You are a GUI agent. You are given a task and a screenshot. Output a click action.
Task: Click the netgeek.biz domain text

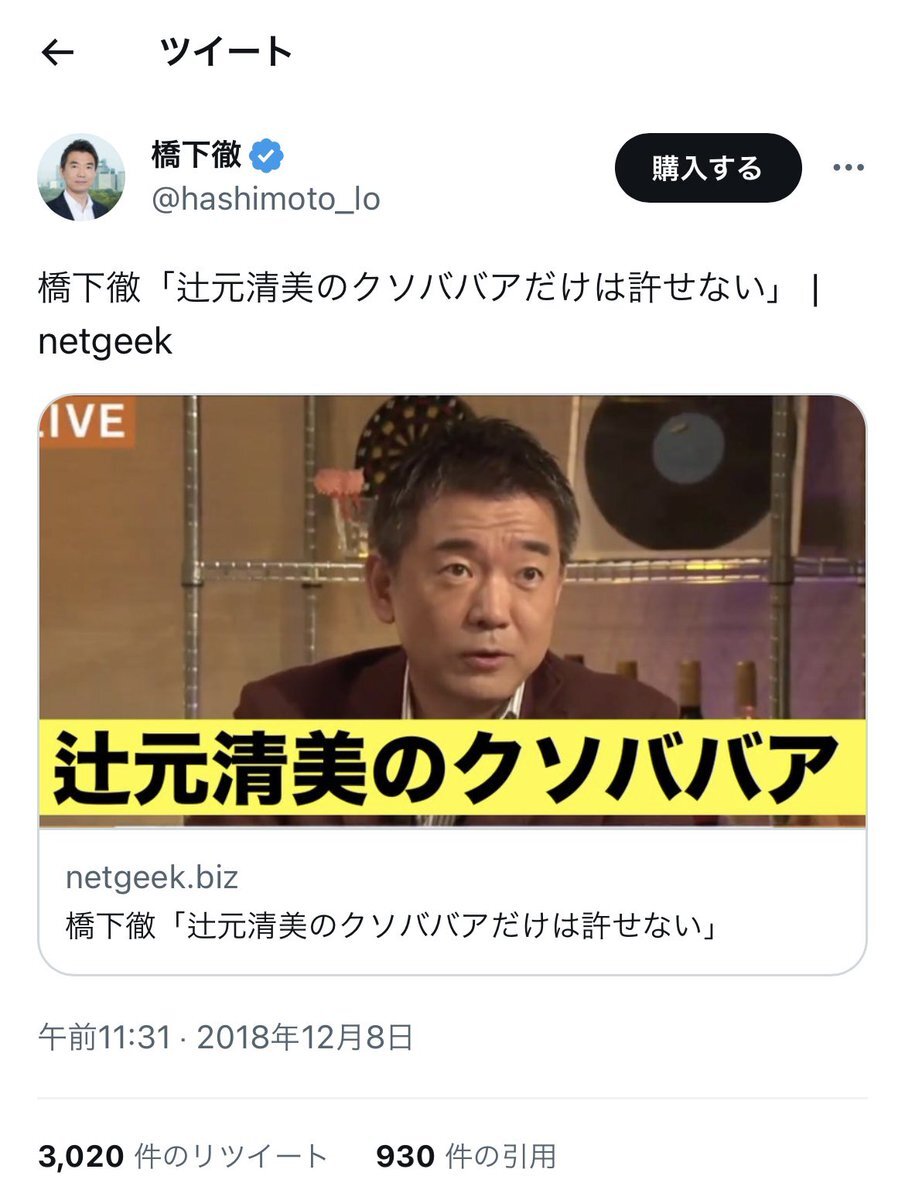pyautogui.click(x=152, y=878)
